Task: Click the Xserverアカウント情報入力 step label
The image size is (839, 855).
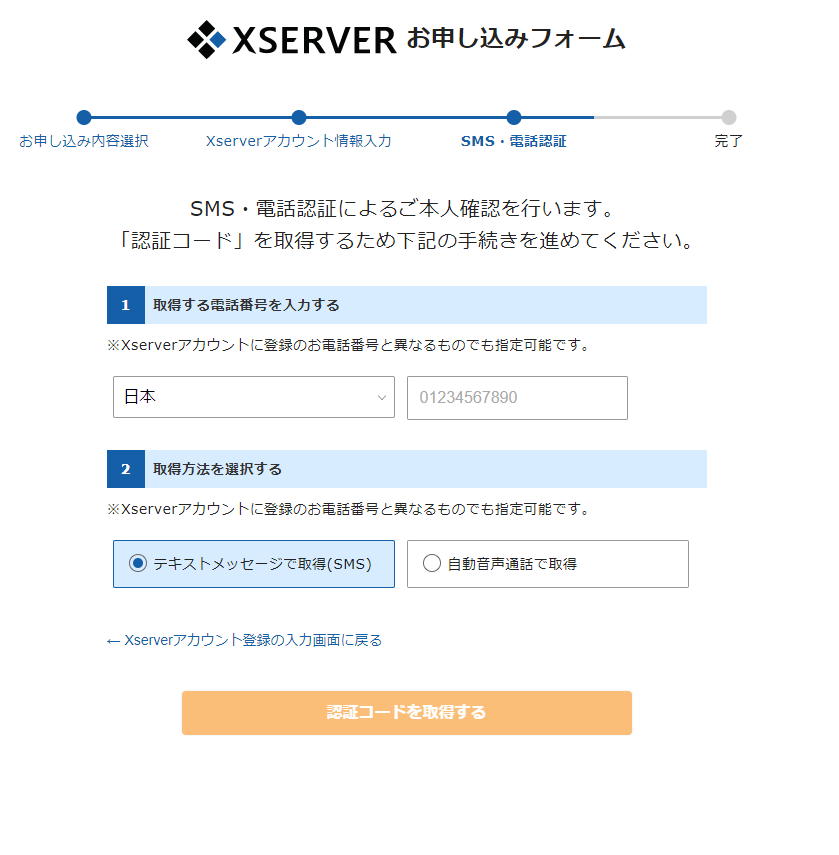Action: point(299,141)
